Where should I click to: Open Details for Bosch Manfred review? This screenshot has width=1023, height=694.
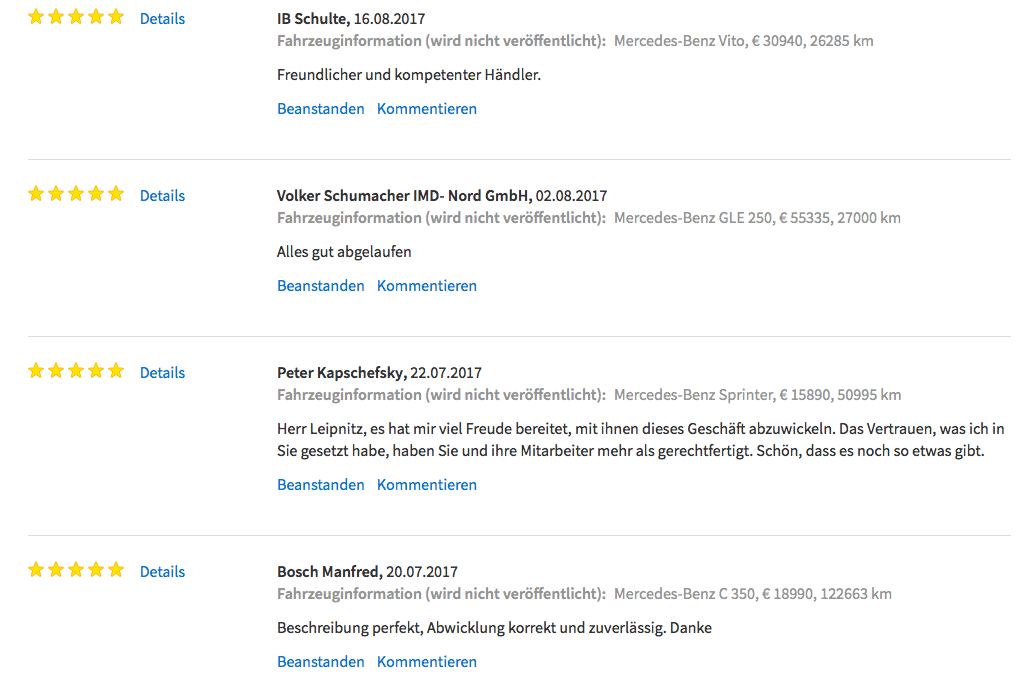click(162, 571)
